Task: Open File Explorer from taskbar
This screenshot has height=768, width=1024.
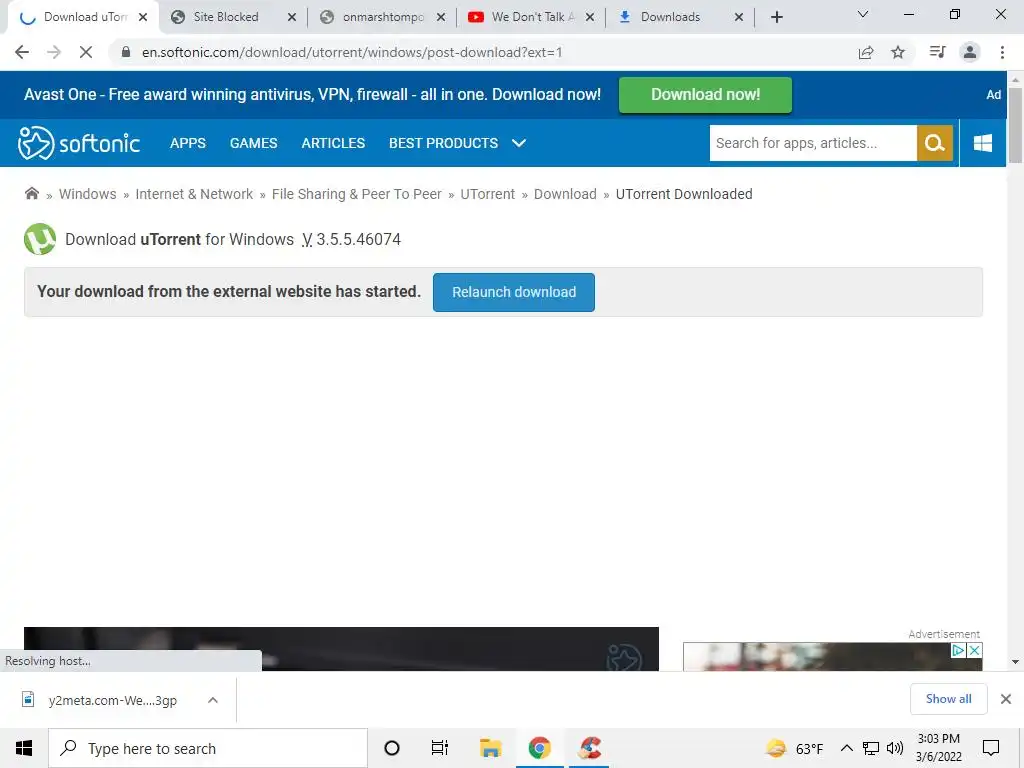Action: pos(490,748)
